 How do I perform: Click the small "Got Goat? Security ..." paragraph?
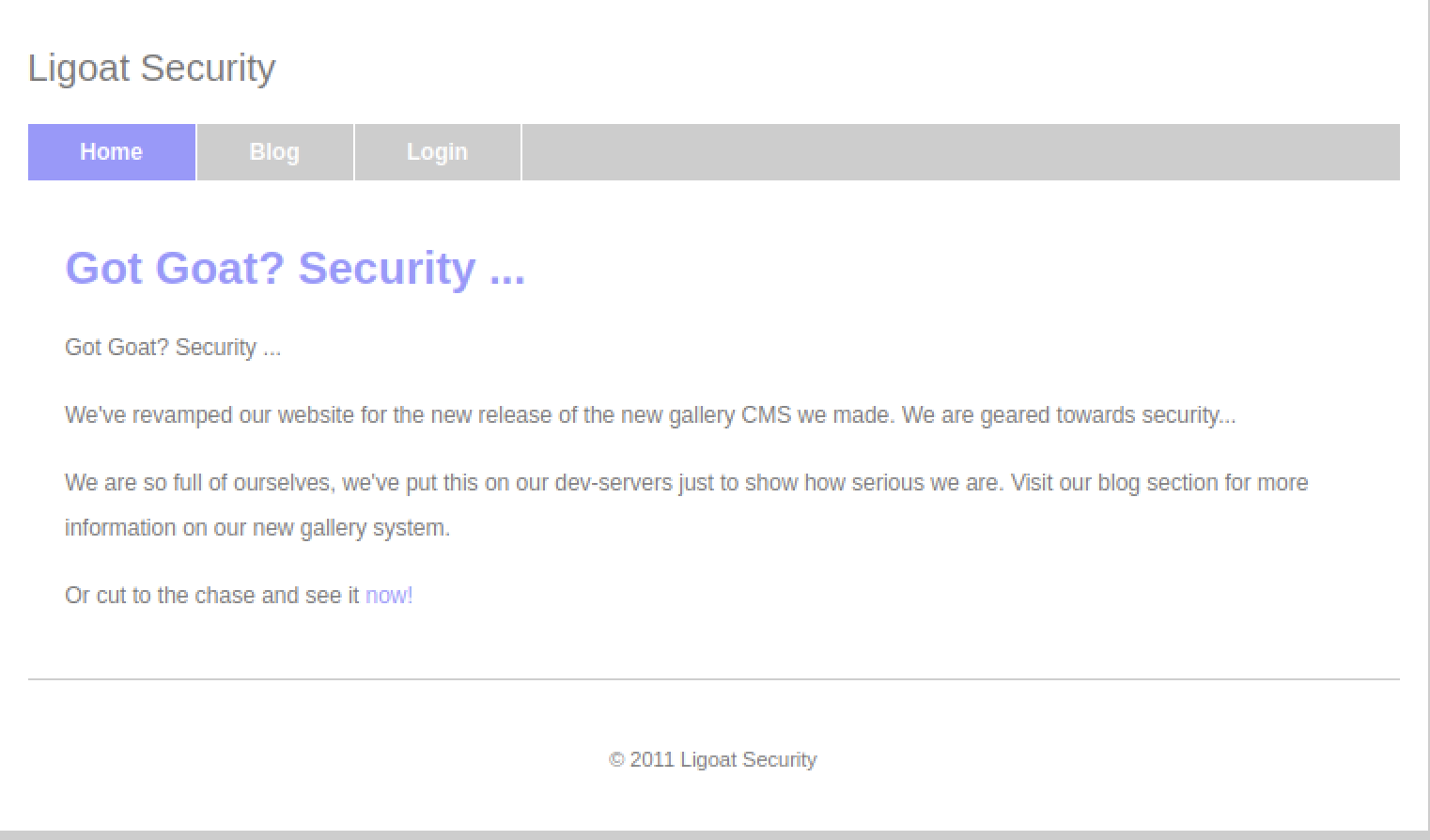[173, 348]
